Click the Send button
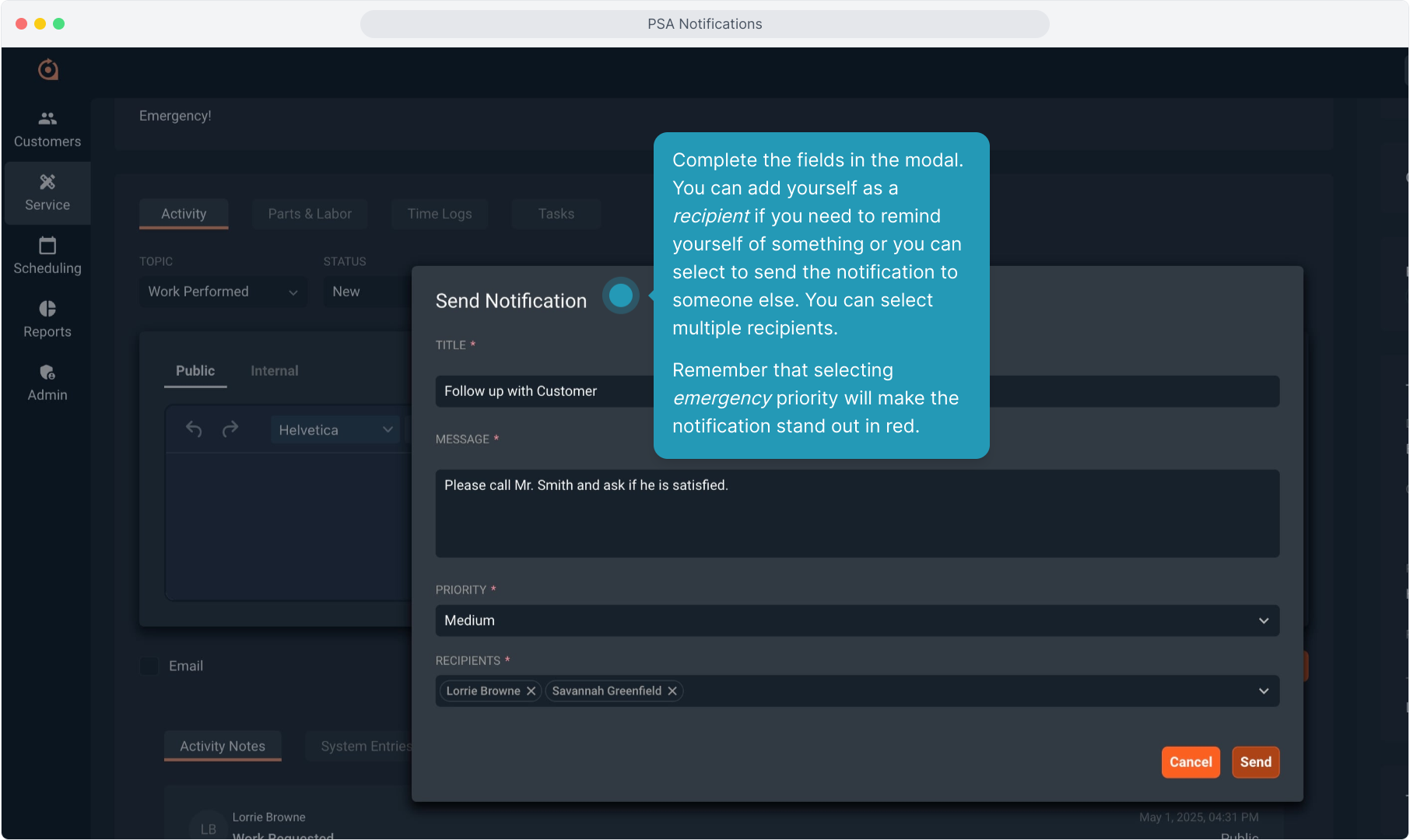The image size is (1410, 840). (x=1255, y=762)
